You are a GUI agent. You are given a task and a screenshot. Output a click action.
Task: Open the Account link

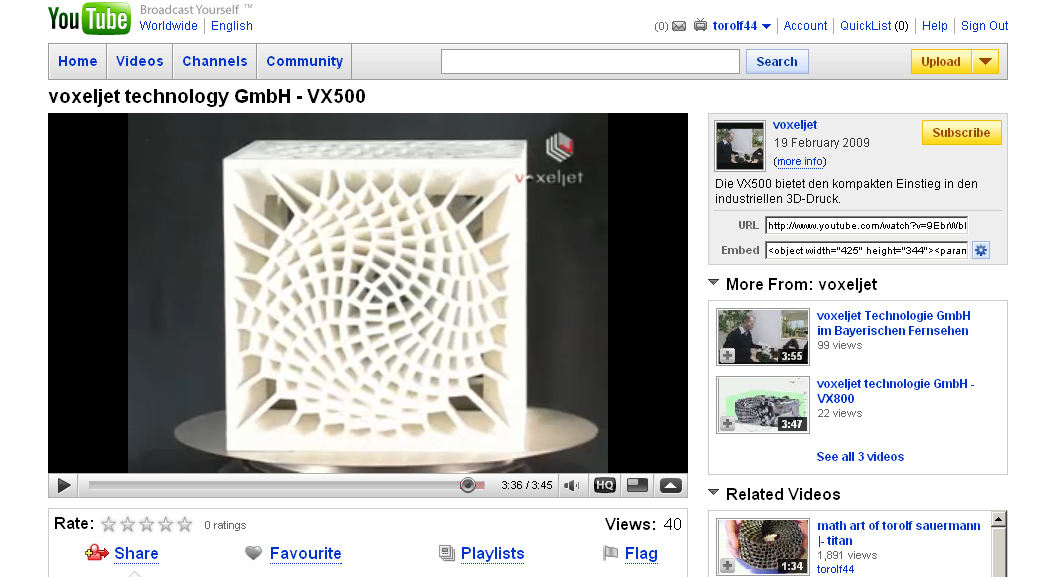(x=805, y=26)
